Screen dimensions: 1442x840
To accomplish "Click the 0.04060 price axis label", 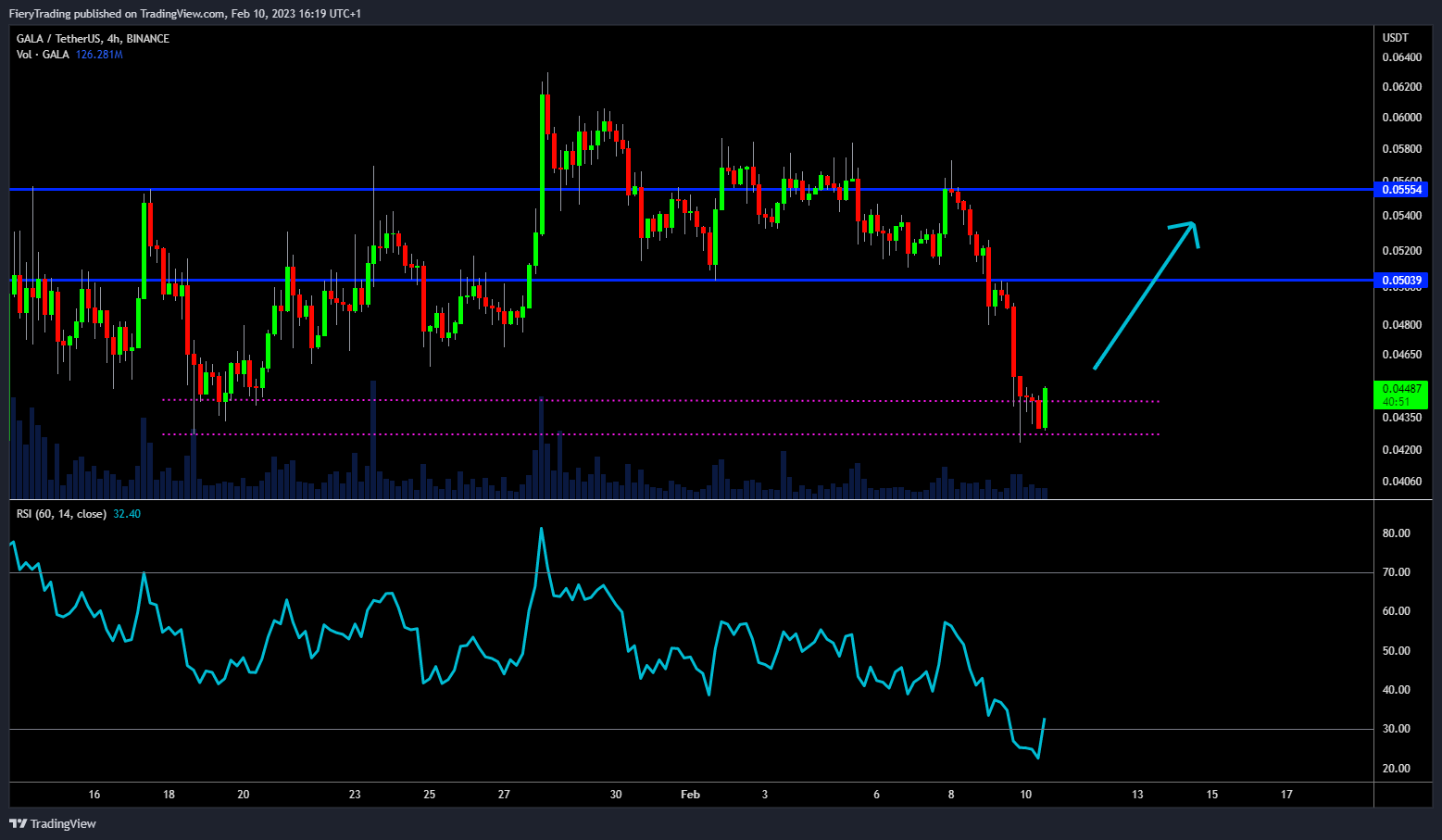I will (x=1401, y=482).
